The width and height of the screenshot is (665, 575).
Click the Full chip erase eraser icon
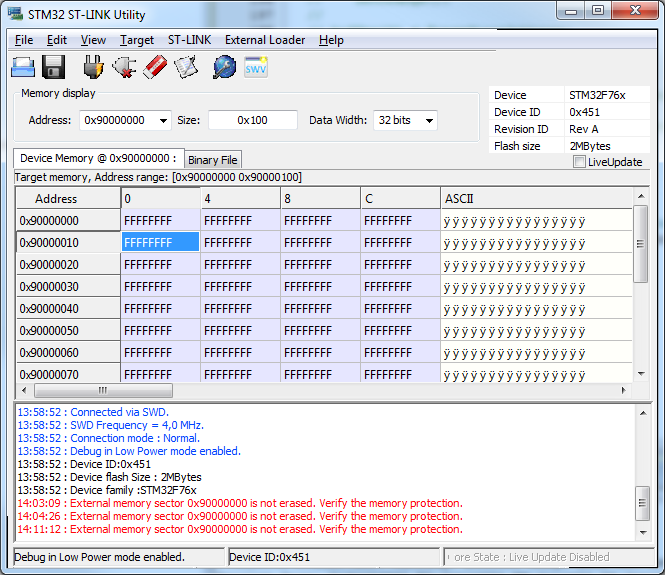(x=155, y=67)
